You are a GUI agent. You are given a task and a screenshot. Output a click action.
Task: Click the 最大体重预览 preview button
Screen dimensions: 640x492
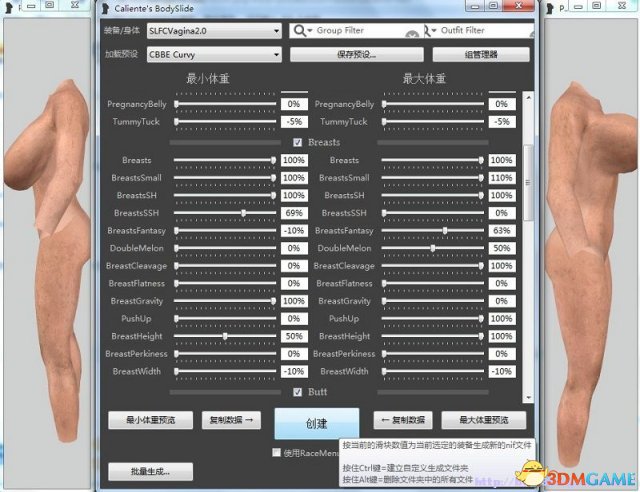point(484,420)
